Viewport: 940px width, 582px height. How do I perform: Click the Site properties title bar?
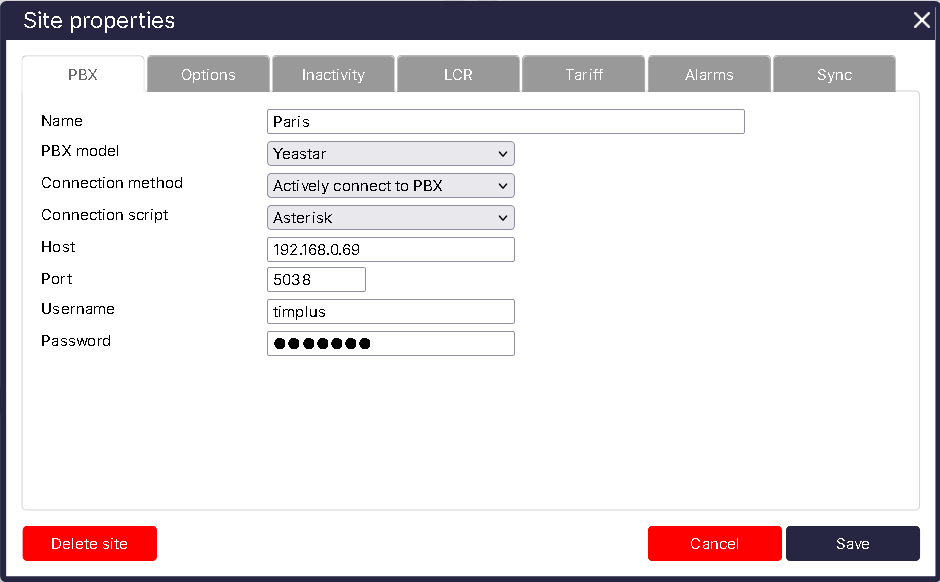400,20
